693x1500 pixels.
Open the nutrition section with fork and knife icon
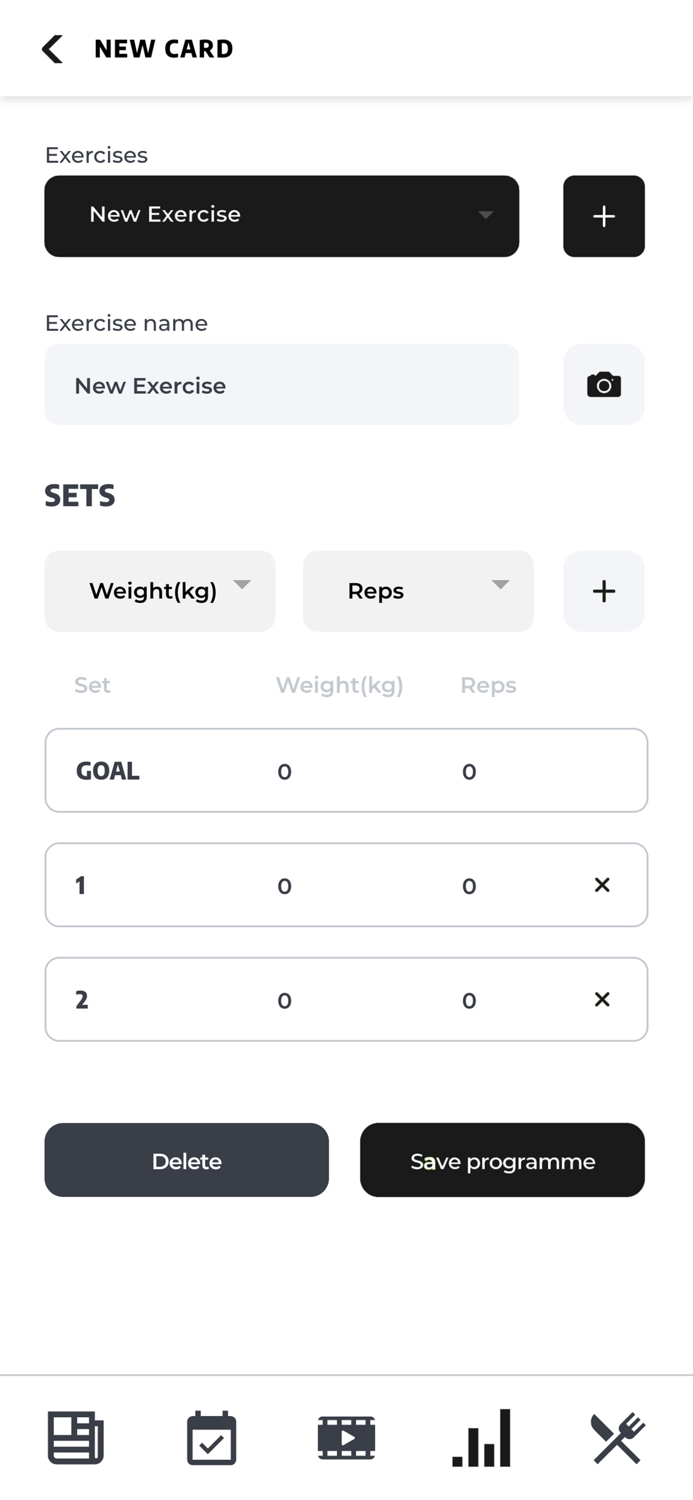[x=617, y=1437]
